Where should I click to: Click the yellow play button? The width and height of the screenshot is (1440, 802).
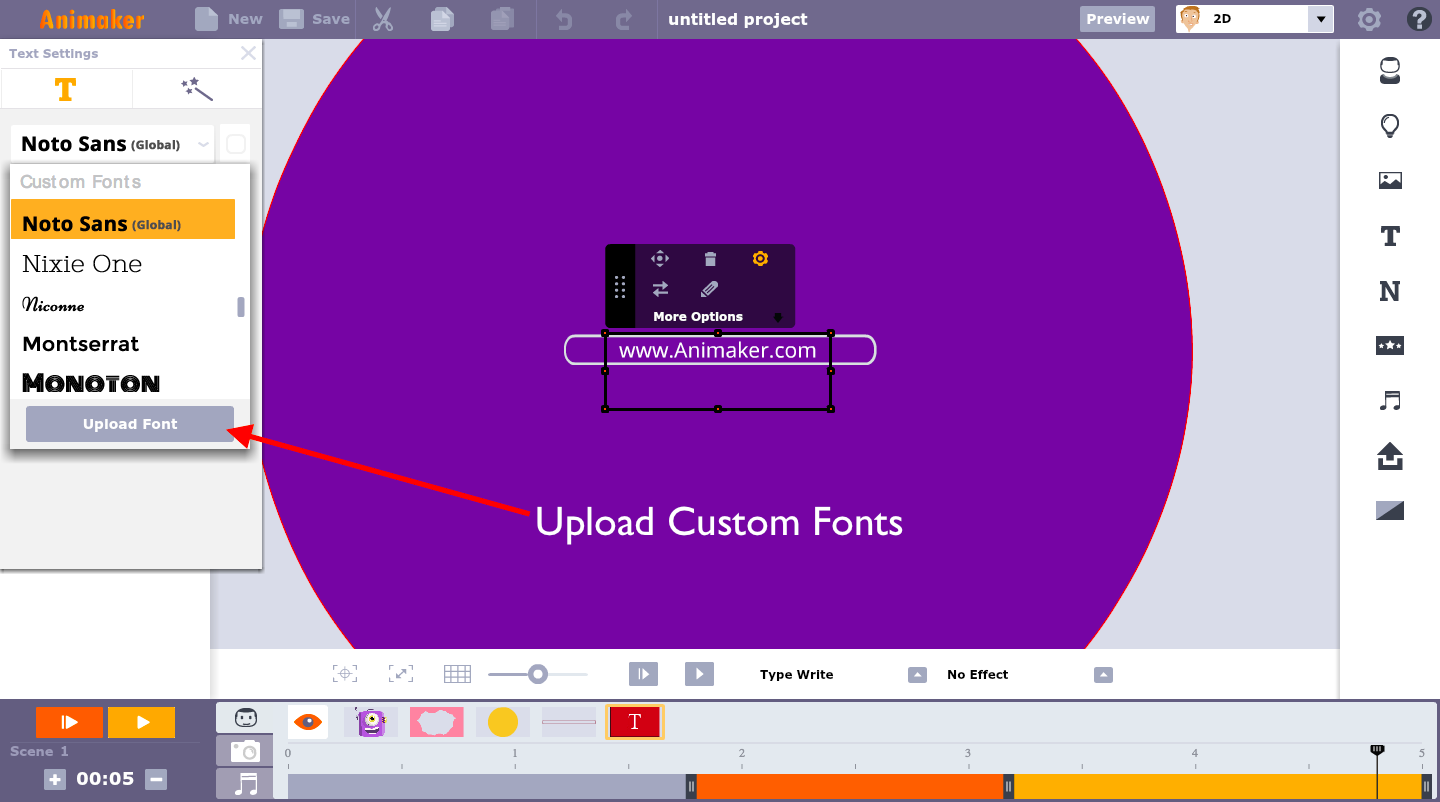pos(142,722)
